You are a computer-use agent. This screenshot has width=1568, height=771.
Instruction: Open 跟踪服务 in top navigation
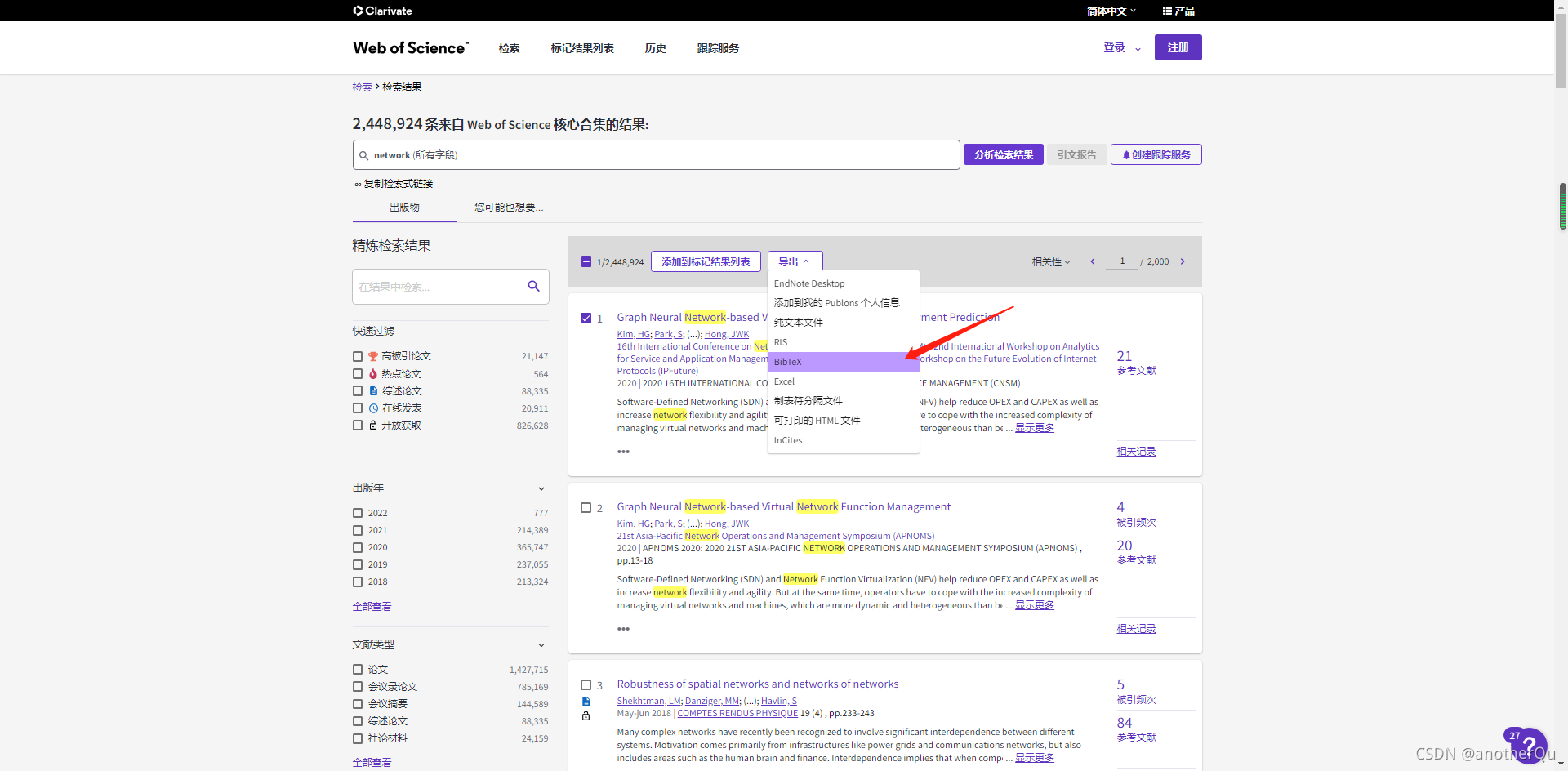[718, 48]
